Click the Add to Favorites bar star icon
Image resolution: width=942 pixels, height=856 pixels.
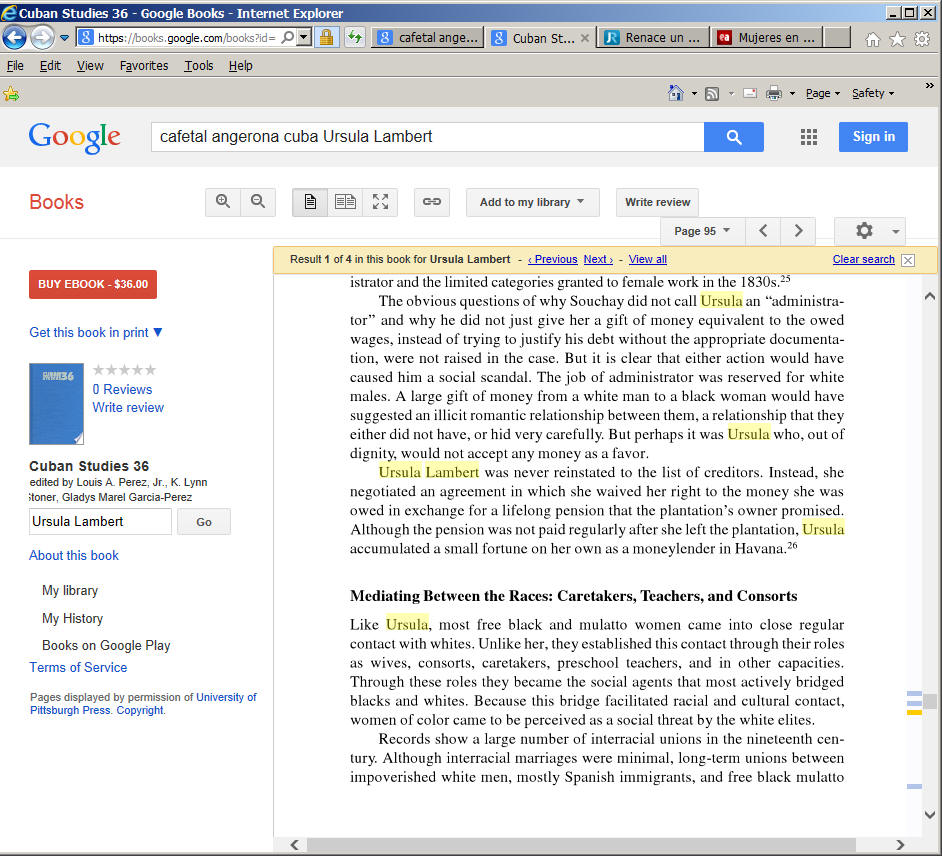[x=11, y=94]
